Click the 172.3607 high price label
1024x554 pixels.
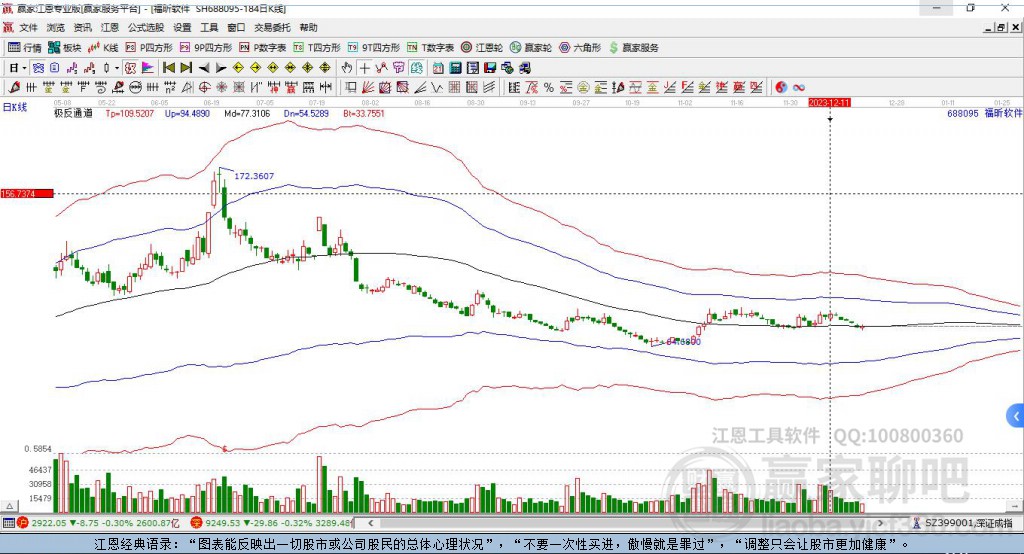254,176
